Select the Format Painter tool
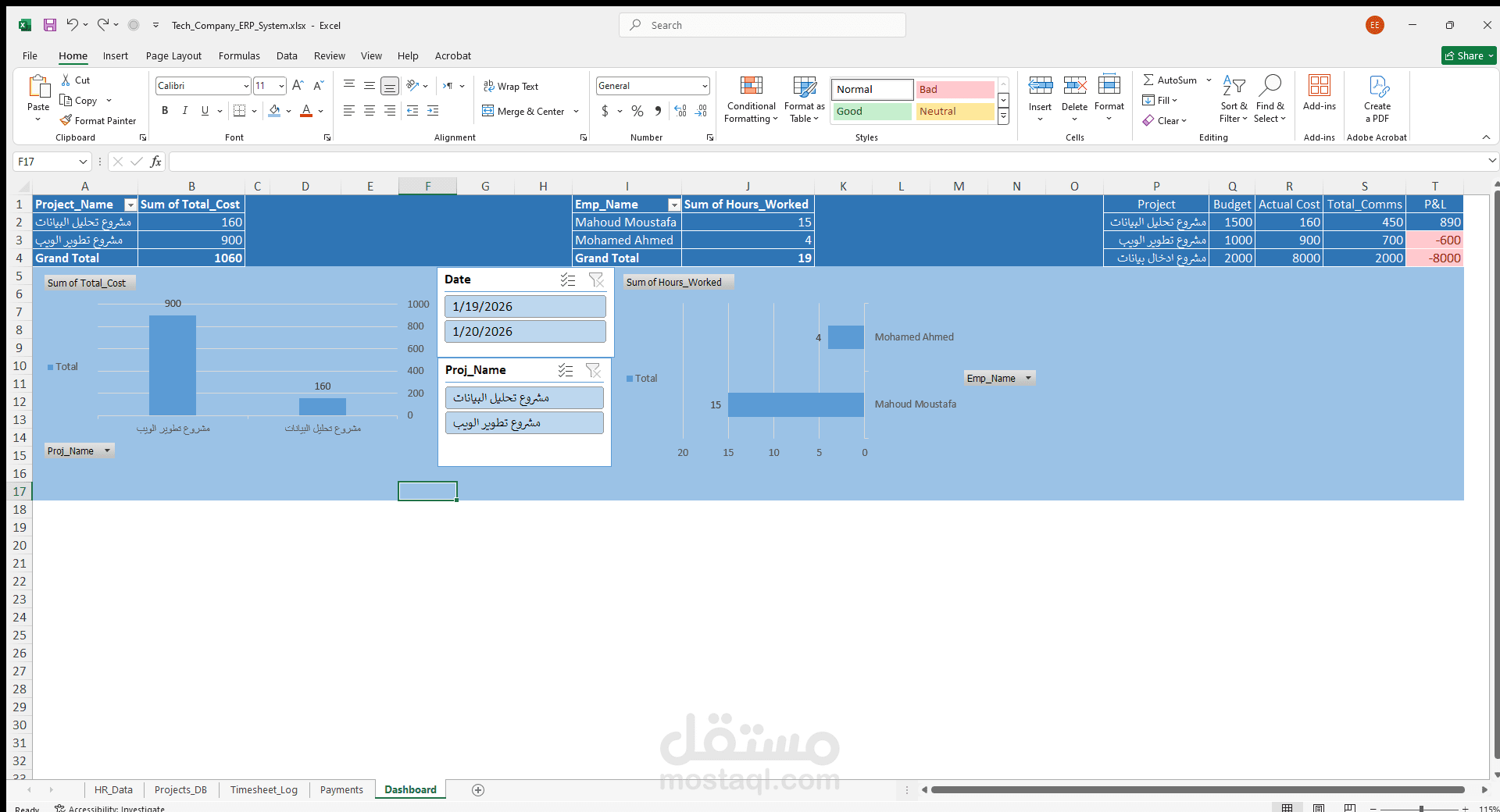Viewport: 1500px width, 812px height. click(98, 120)
